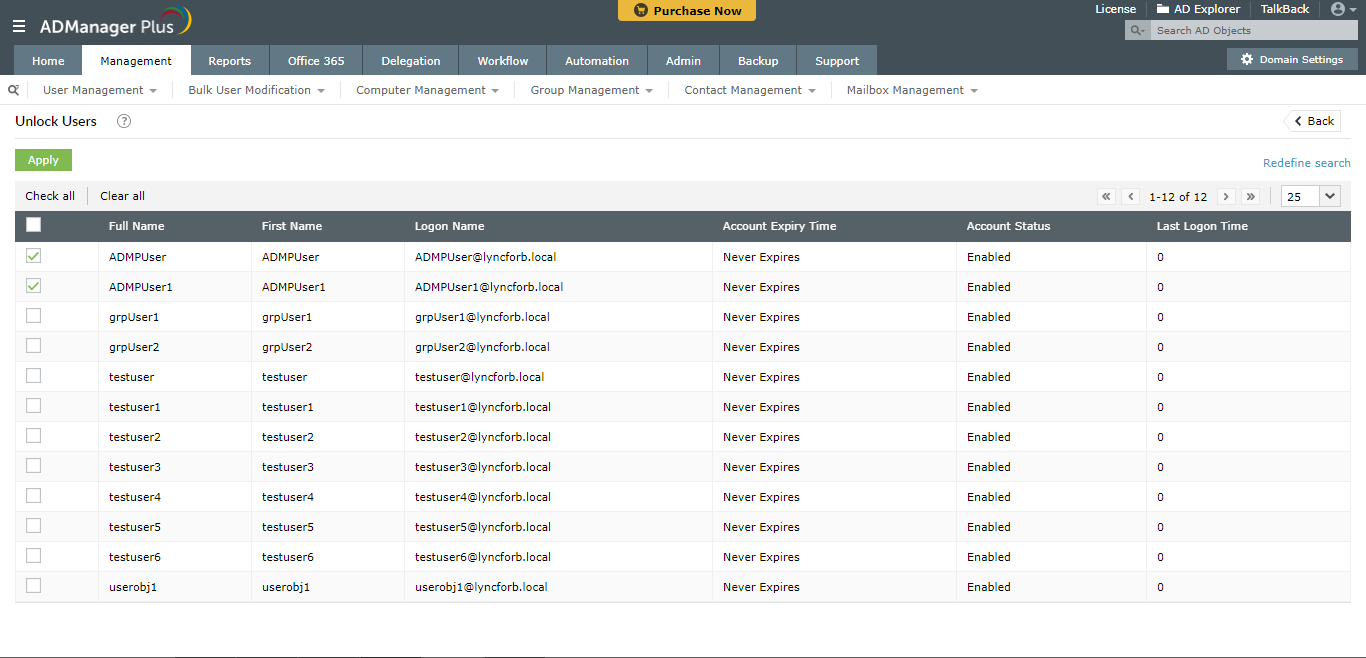1366x658 pixels.
Task: Select the Management tab
Action: click(136, 61)
